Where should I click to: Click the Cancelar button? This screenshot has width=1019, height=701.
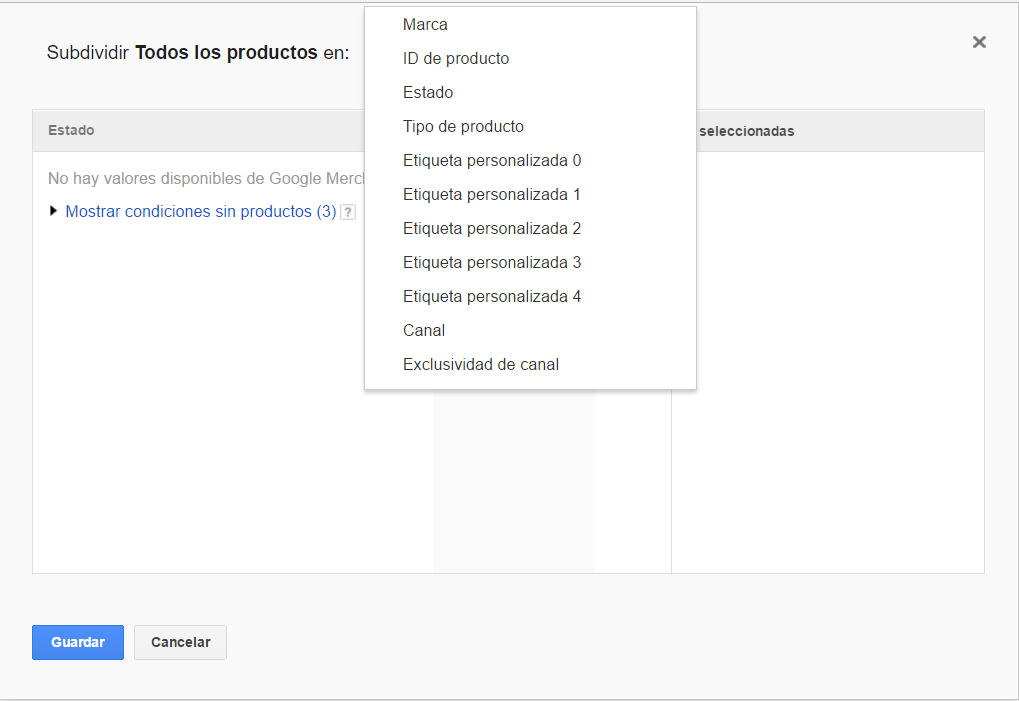pos(181,642)
